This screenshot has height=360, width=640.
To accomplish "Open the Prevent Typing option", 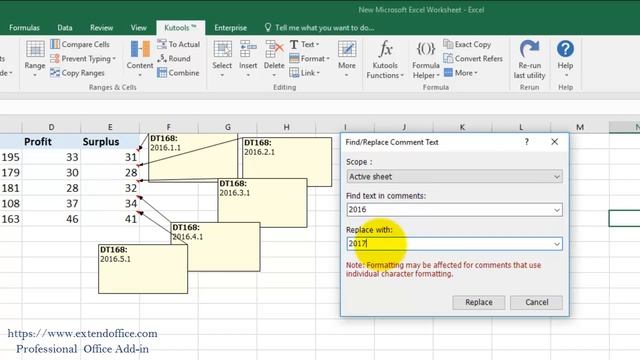I will 83,58.
